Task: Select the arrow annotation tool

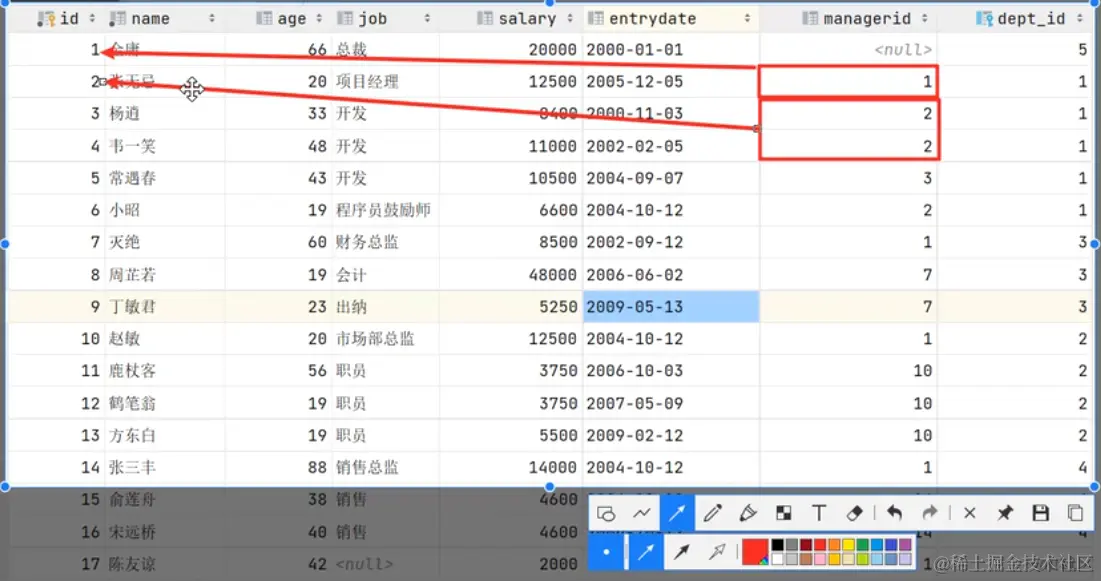Action: 677,514
